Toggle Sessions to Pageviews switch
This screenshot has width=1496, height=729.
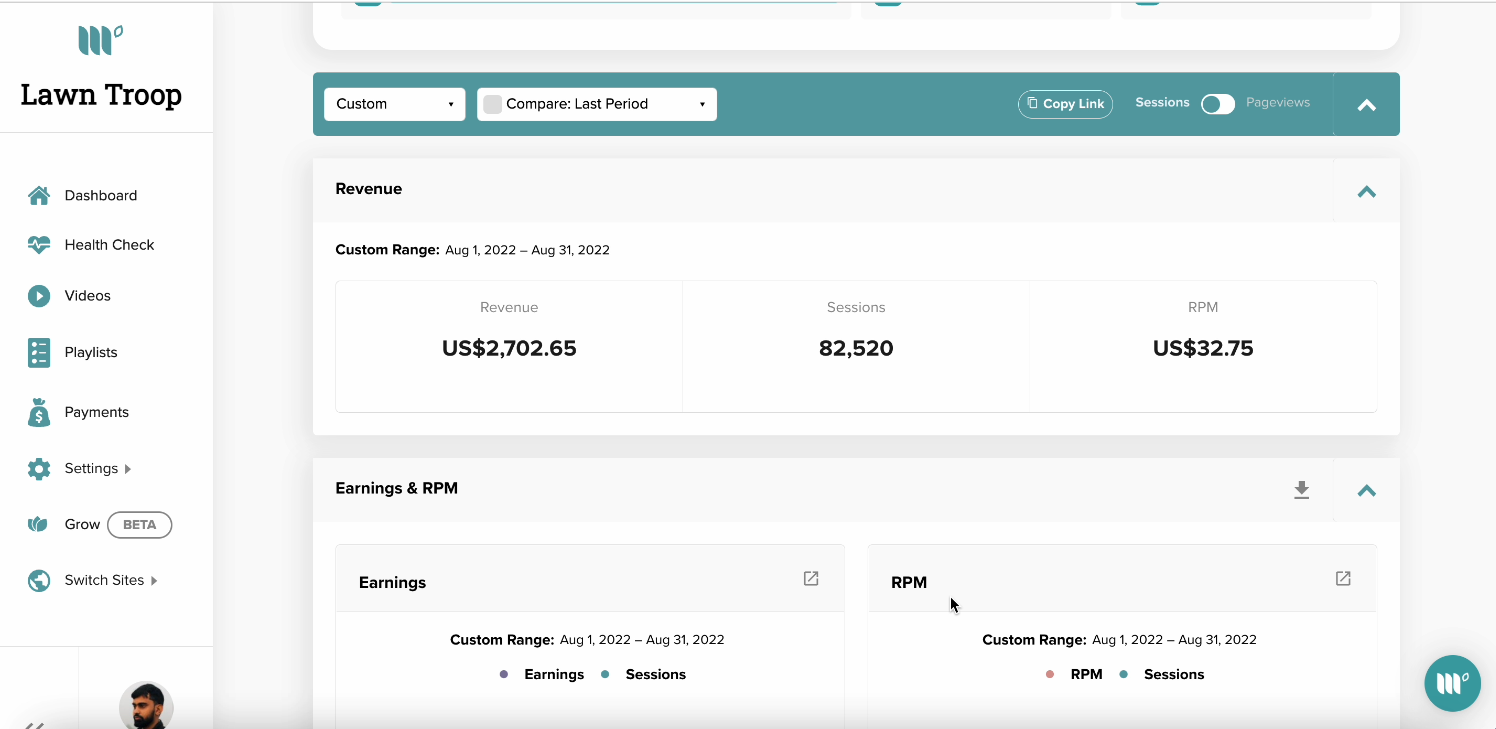1218,104
